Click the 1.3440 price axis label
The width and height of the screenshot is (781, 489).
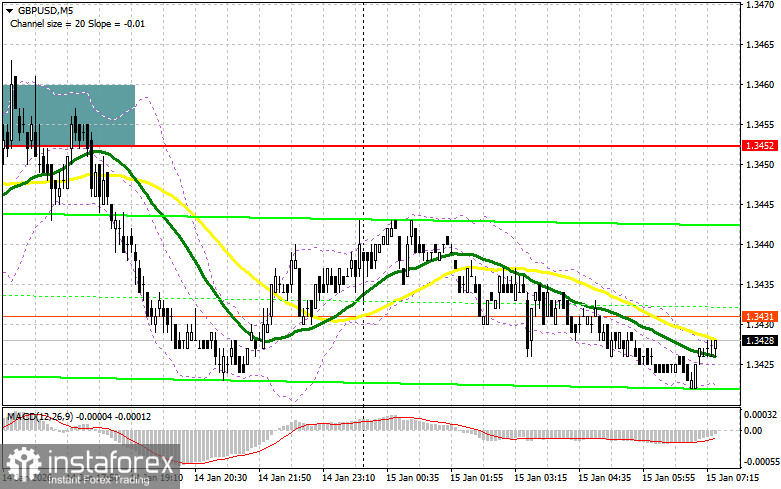tap(760, 244)
